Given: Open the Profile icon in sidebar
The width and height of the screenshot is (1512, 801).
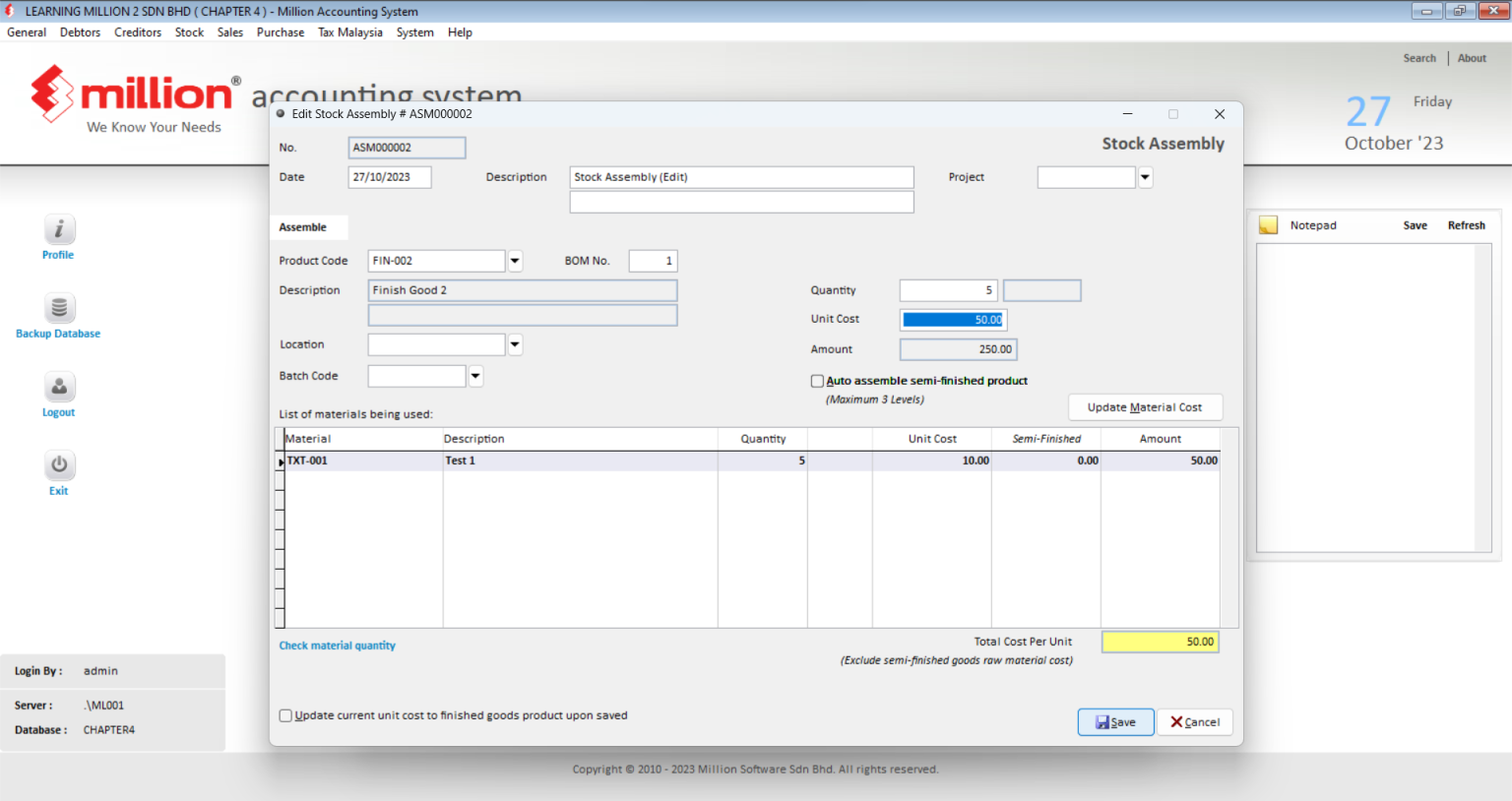Looking at the screenshot, I should (59, 229).
